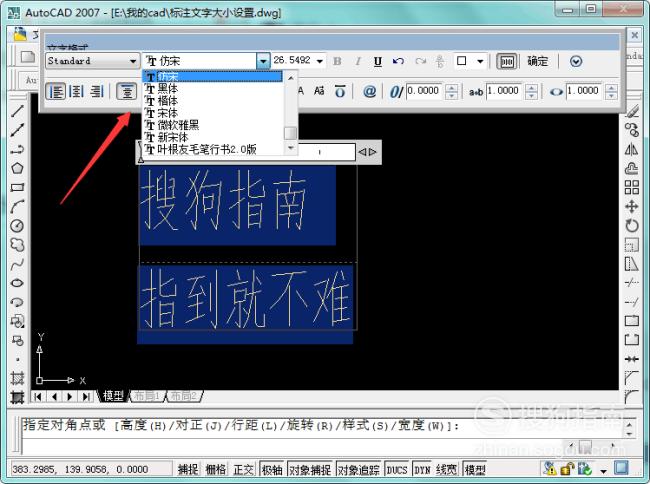Image resolution: width=650 pixels, height=484 pixels.
Task: Select the Revision Cloud tool
Action: tap(17, 245)
